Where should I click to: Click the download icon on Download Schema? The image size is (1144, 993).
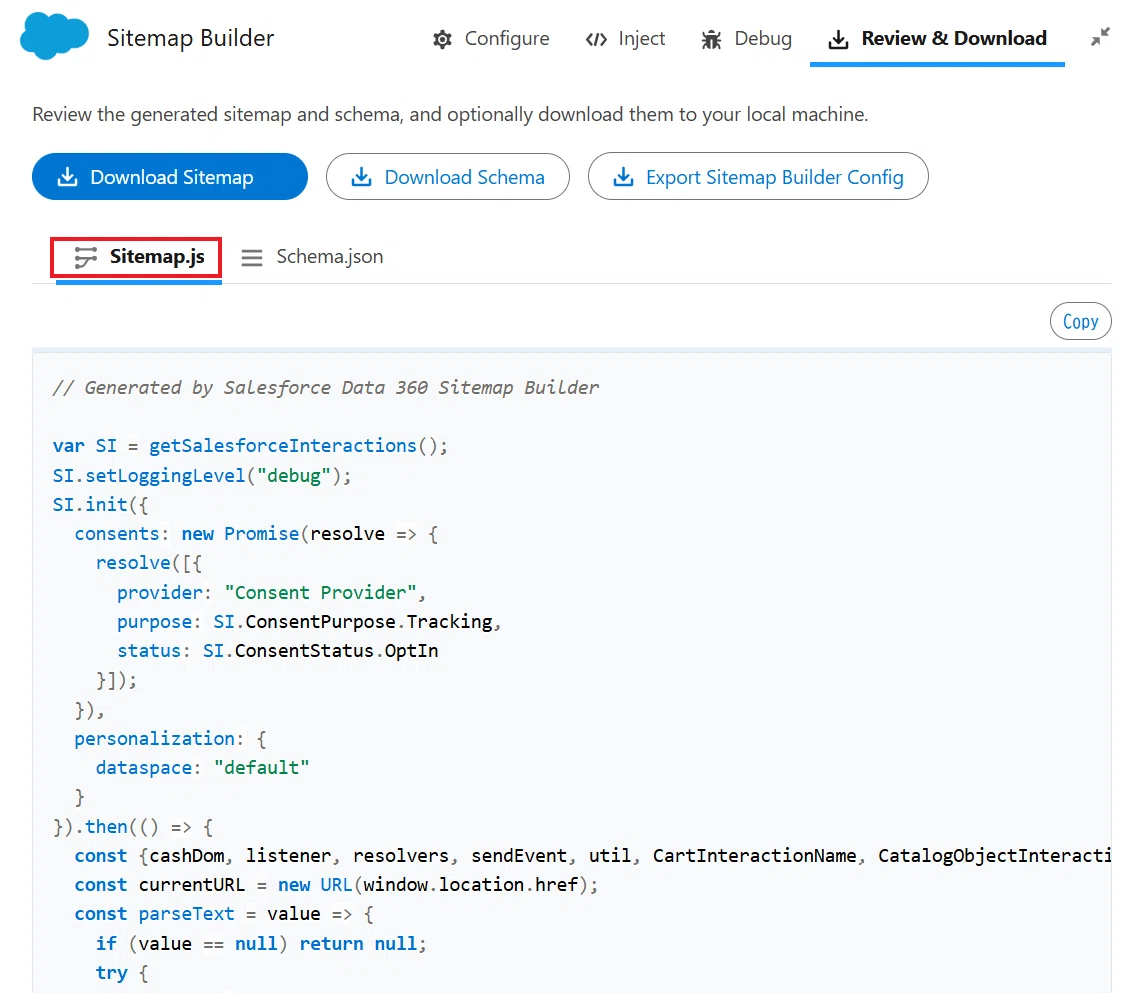[x=361, y=177]
